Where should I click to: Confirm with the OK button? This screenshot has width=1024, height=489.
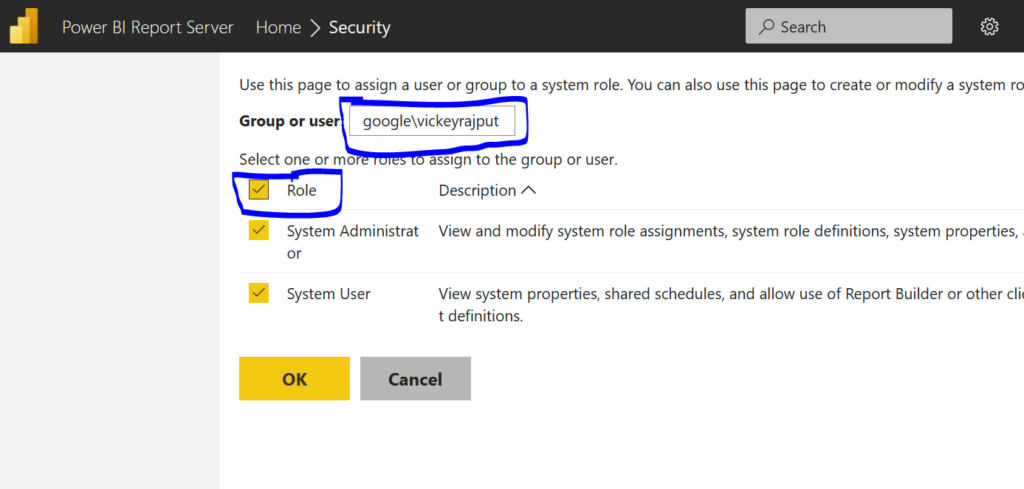[295, 379]
